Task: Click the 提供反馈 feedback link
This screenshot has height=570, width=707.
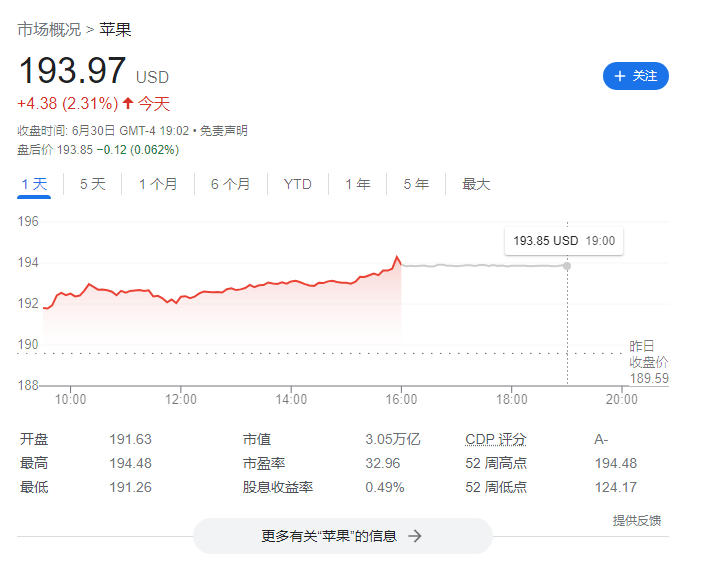Action: (637, 521)
